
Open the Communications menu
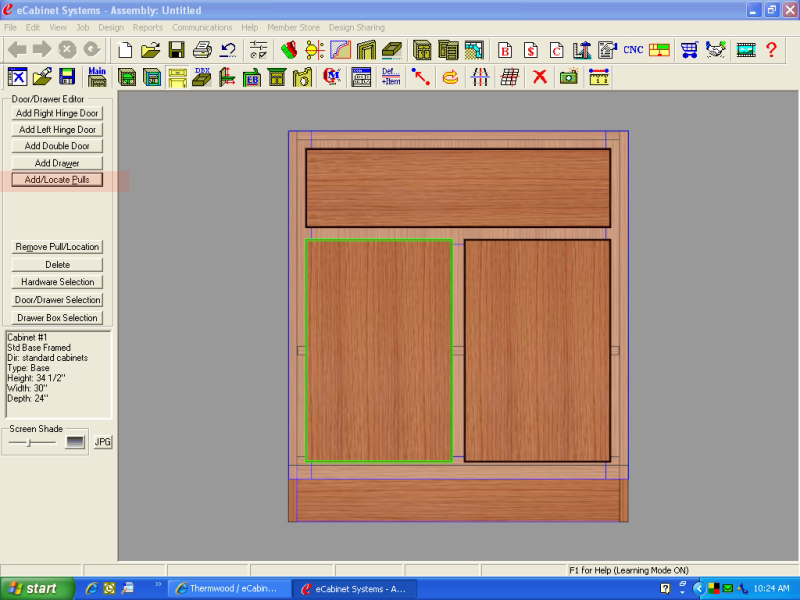[x=202, y=28]
